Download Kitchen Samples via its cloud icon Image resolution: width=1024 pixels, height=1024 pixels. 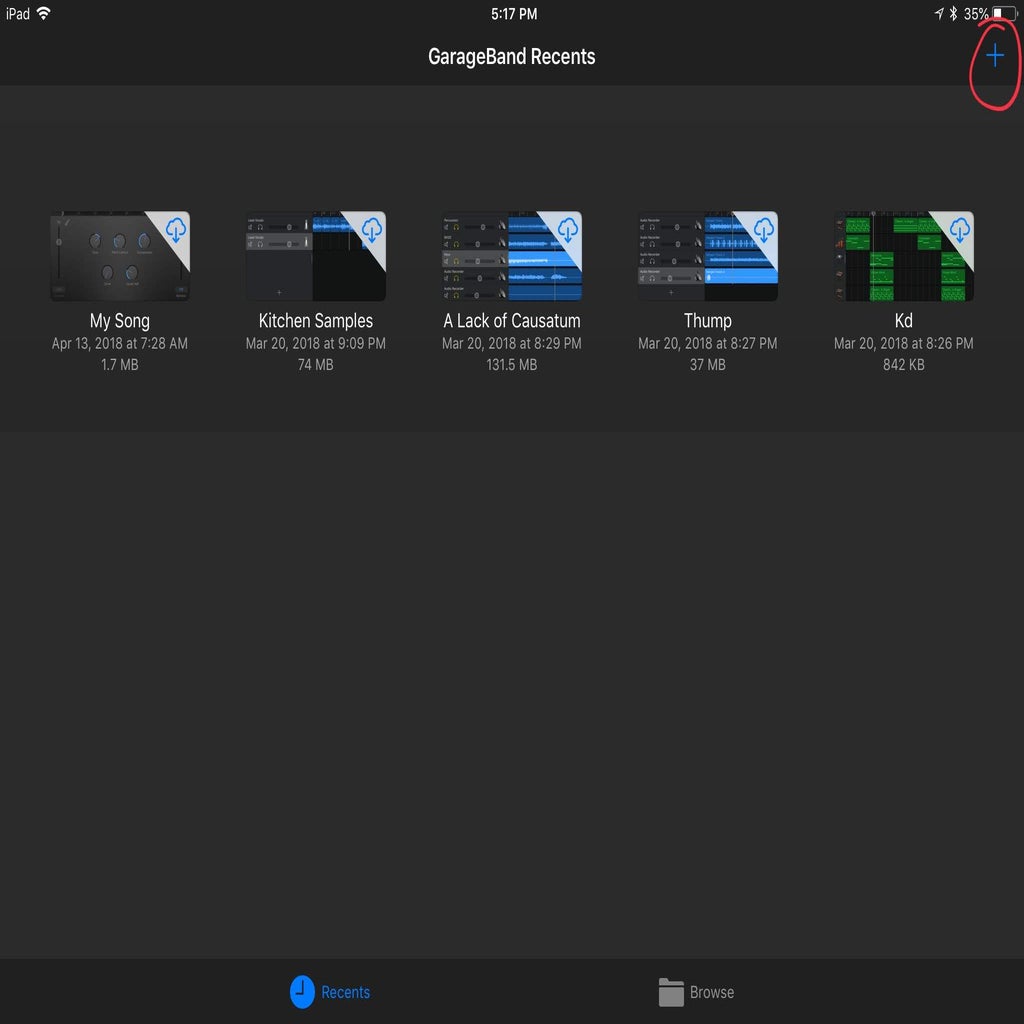(372, 230)
